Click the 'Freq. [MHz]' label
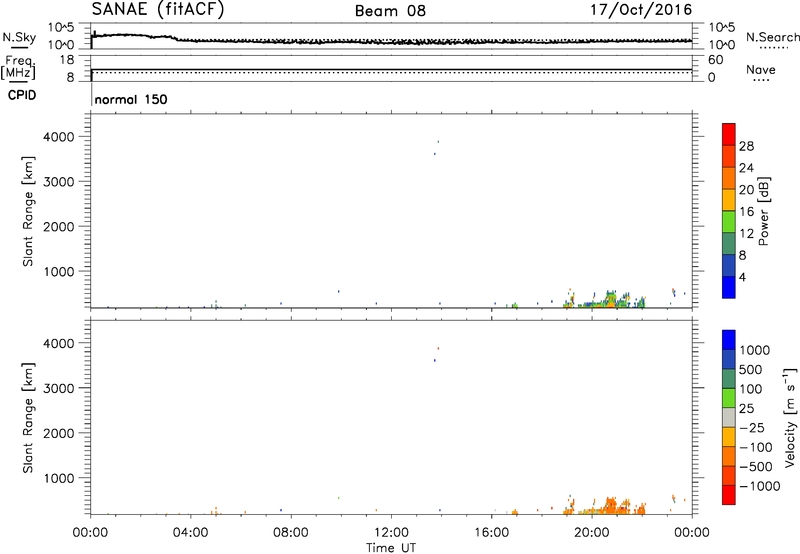Screen dimensions: 800x554 tap(18, 67)
